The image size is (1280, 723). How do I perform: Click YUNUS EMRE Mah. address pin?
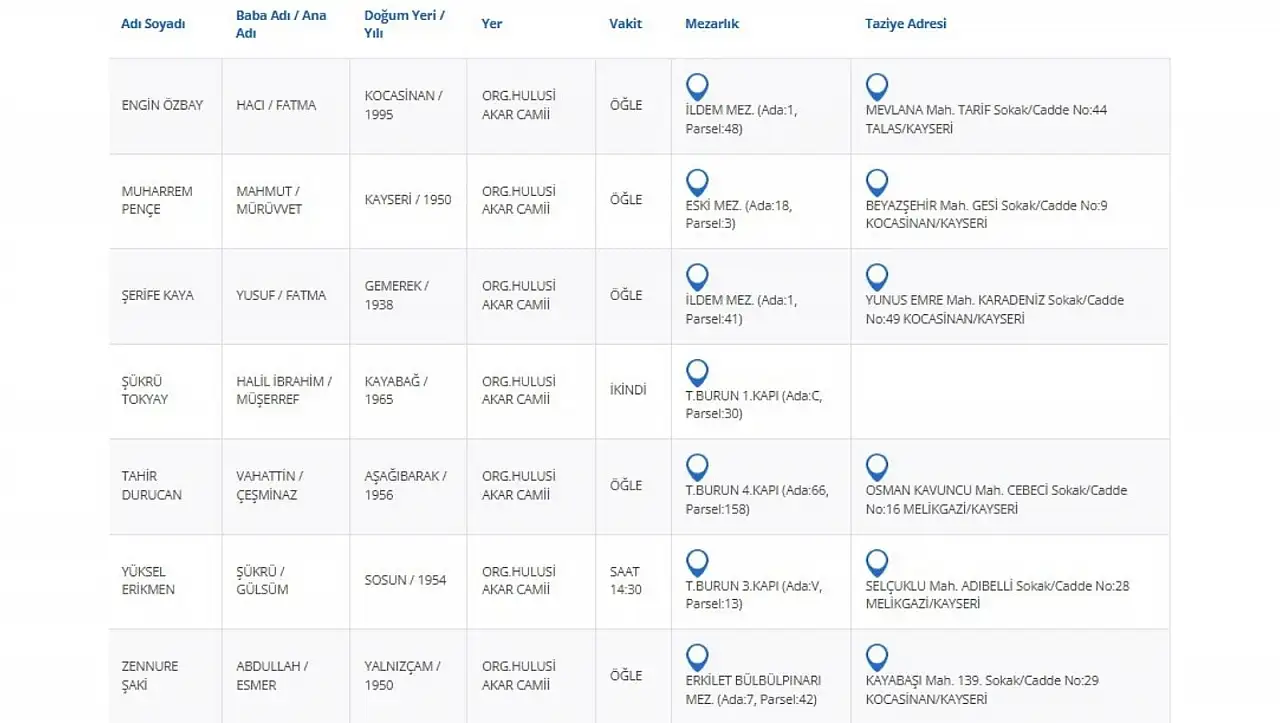pyautogui.click(x=877, y=278)
